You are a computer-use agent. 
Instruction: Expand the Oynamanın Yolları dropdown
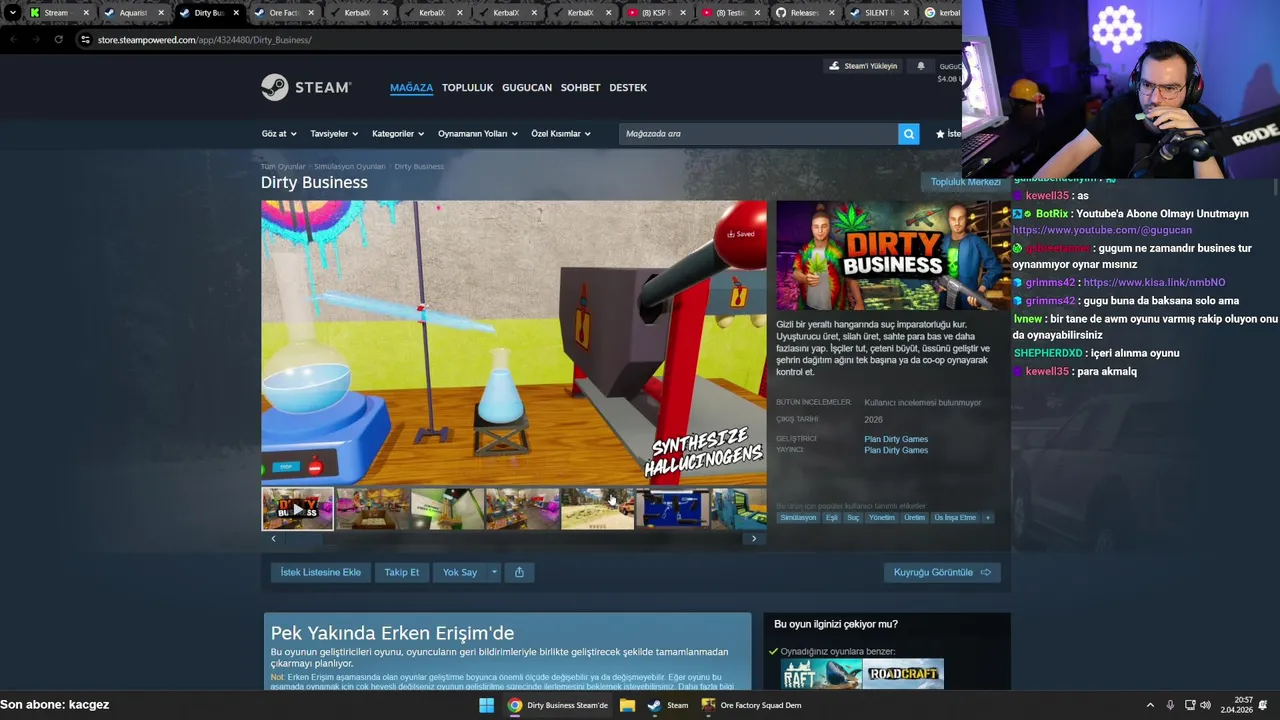[x=478, y=134]
